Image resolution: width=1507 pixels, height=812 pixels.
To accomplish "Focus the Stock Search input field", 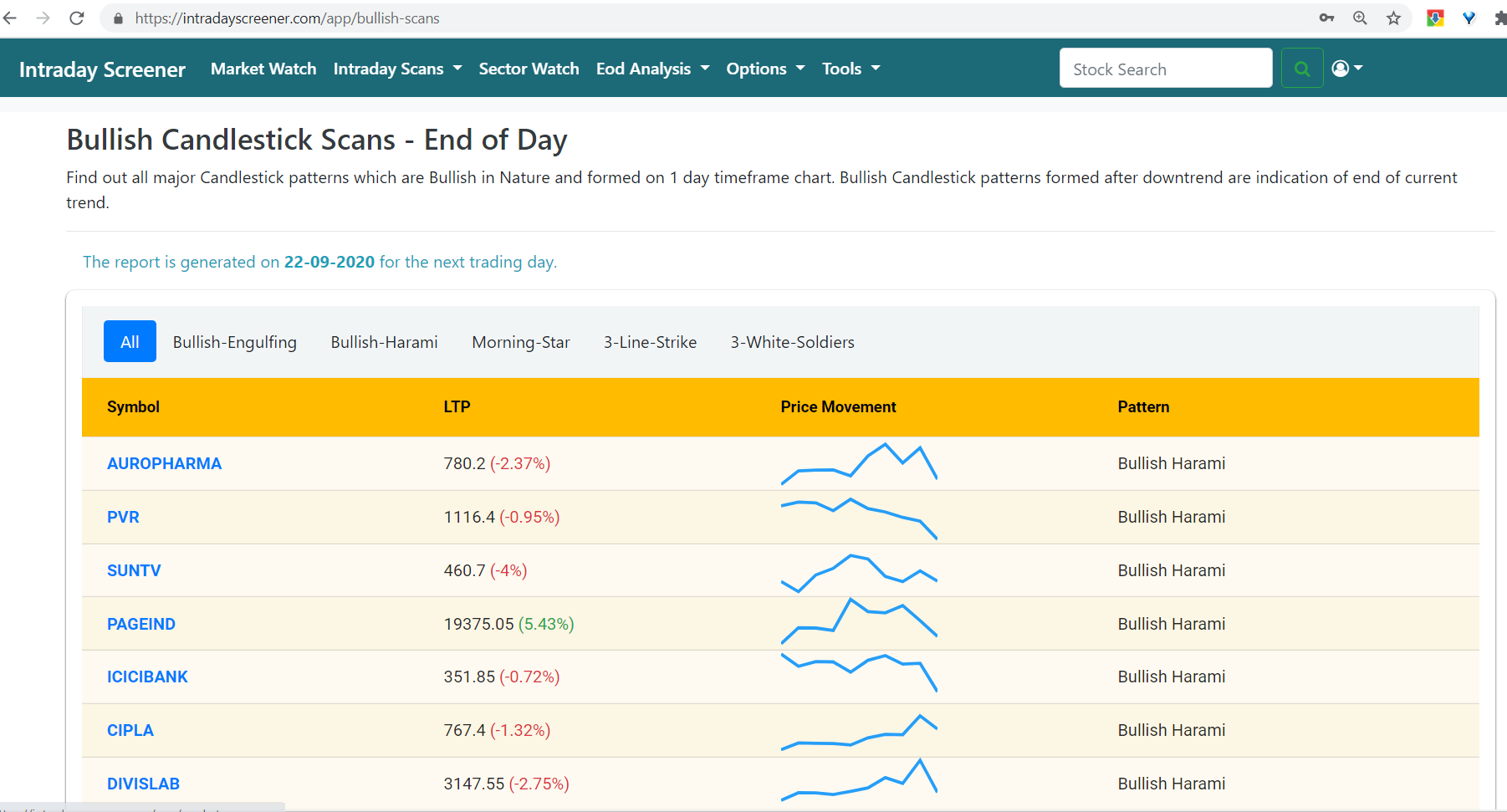I will click(1166, 68).
